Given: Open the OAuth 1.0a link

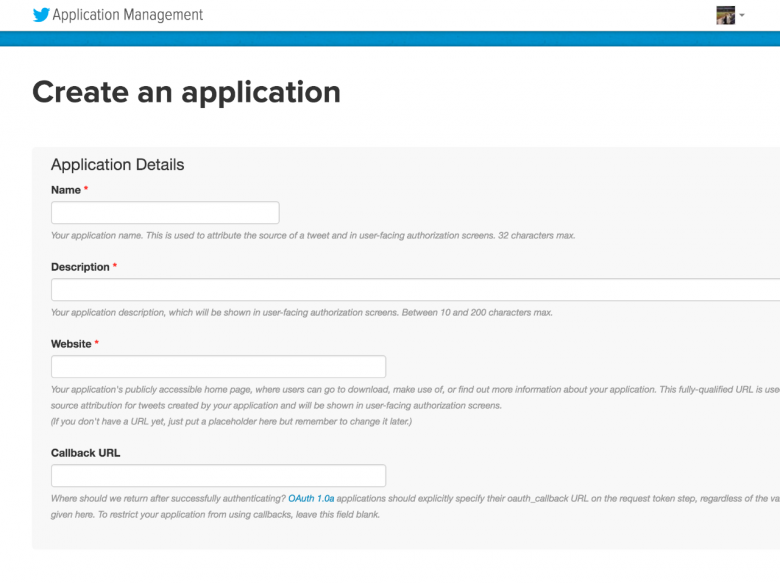Looking at the screenshot, I should point(311,498).
